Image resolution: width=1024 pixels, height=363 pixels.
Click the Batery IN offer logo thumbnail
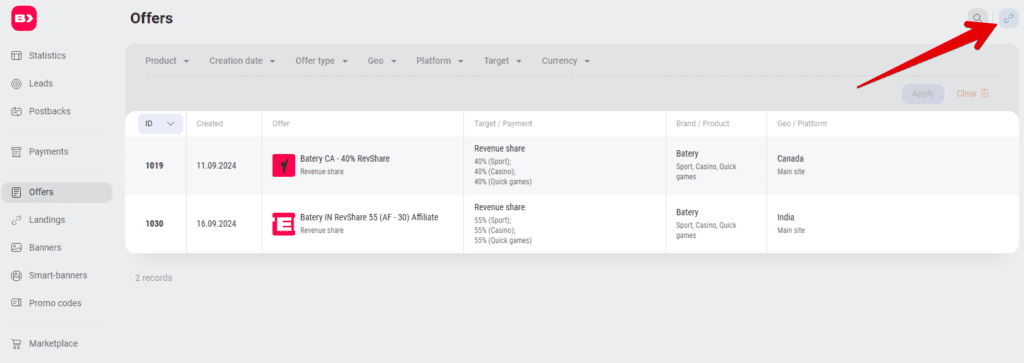283,224
